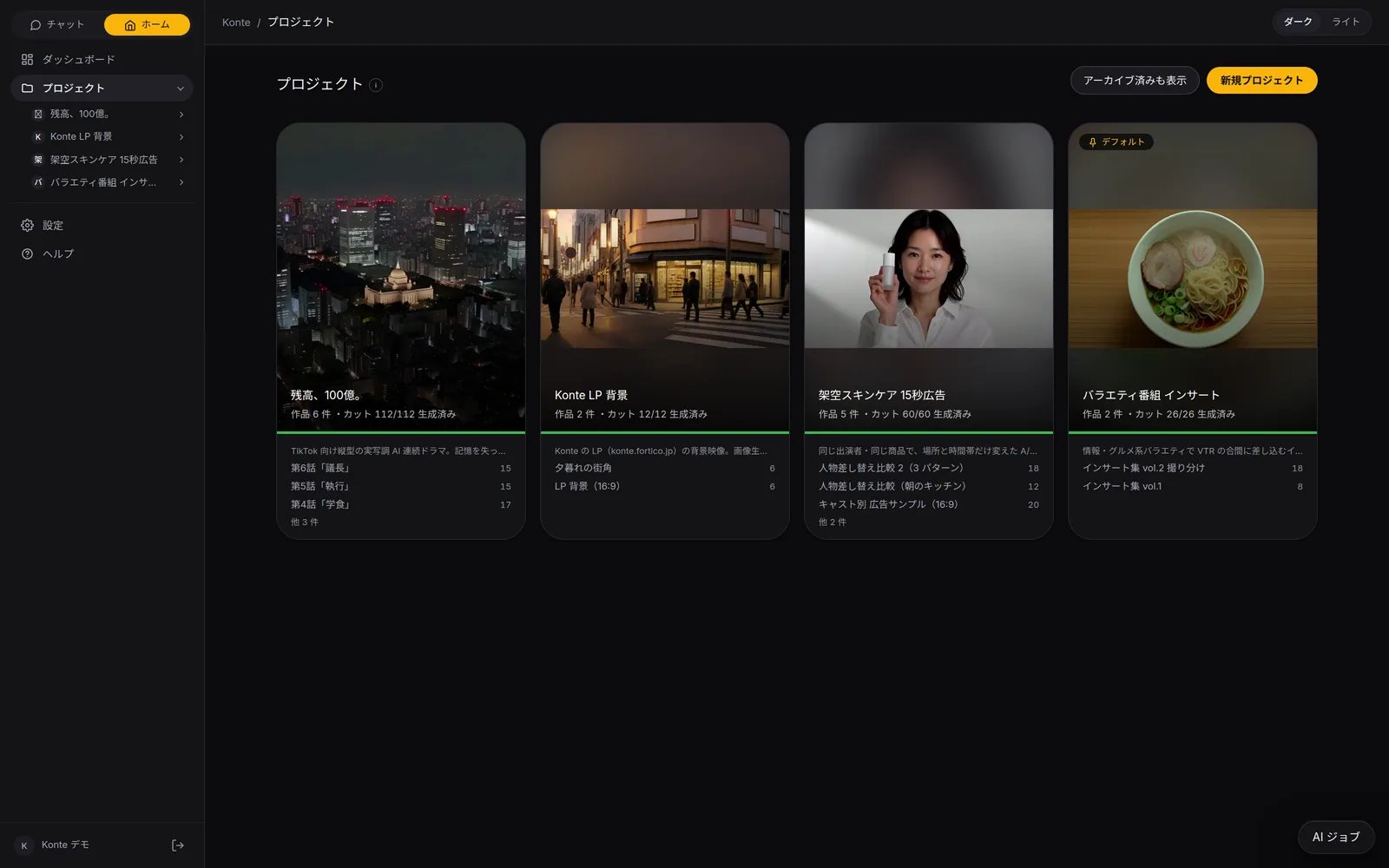The image size is (1389, 868).
Task: Click the K avatar icon of Konte LP 背景
Action: pos(38,136)
